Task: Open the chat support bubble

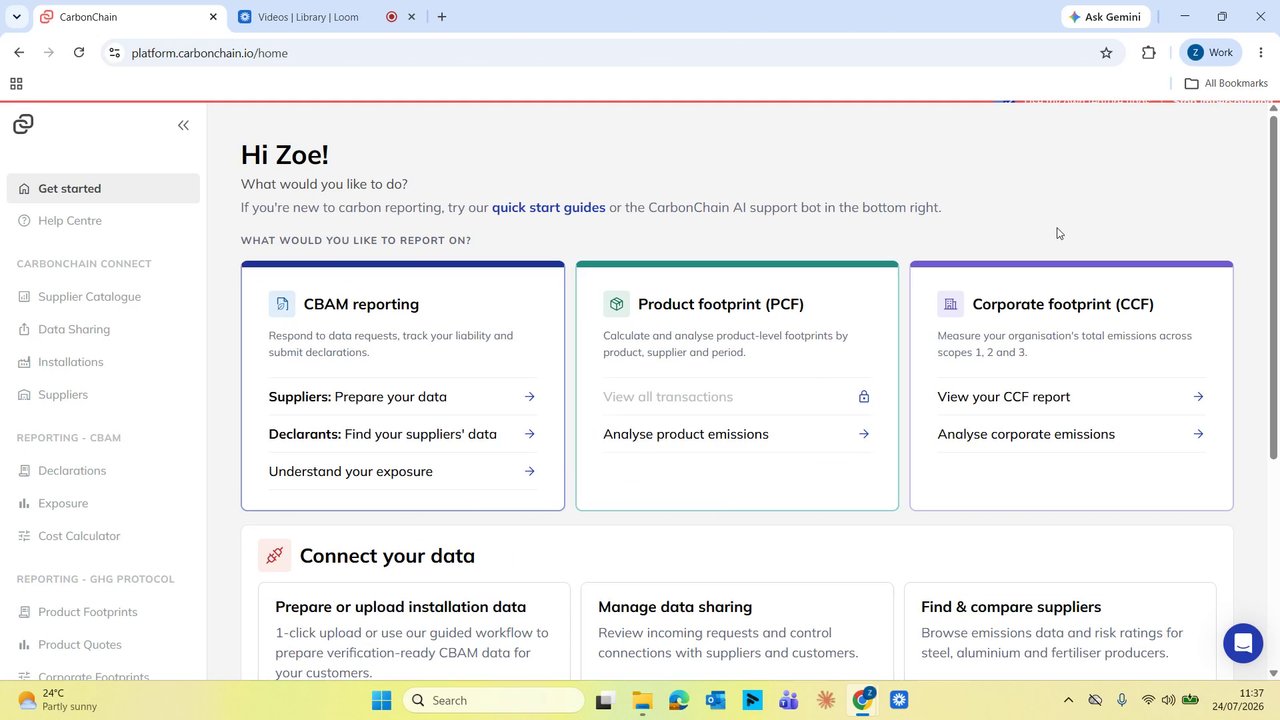Action: (x=1243, y=643)
